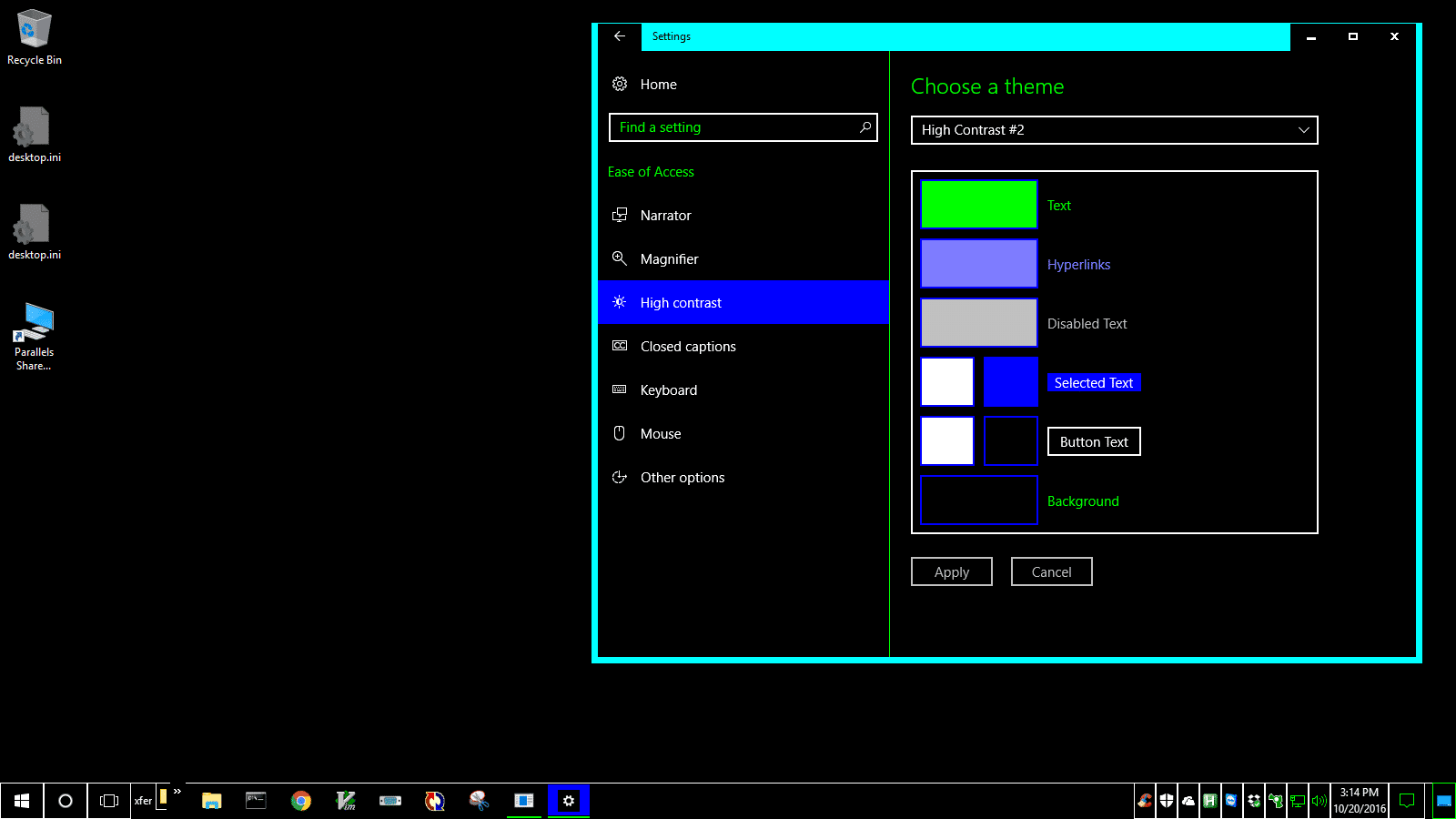Launch Vim from the taskbar
The image size is (1456, 819).
click(346, 801)
